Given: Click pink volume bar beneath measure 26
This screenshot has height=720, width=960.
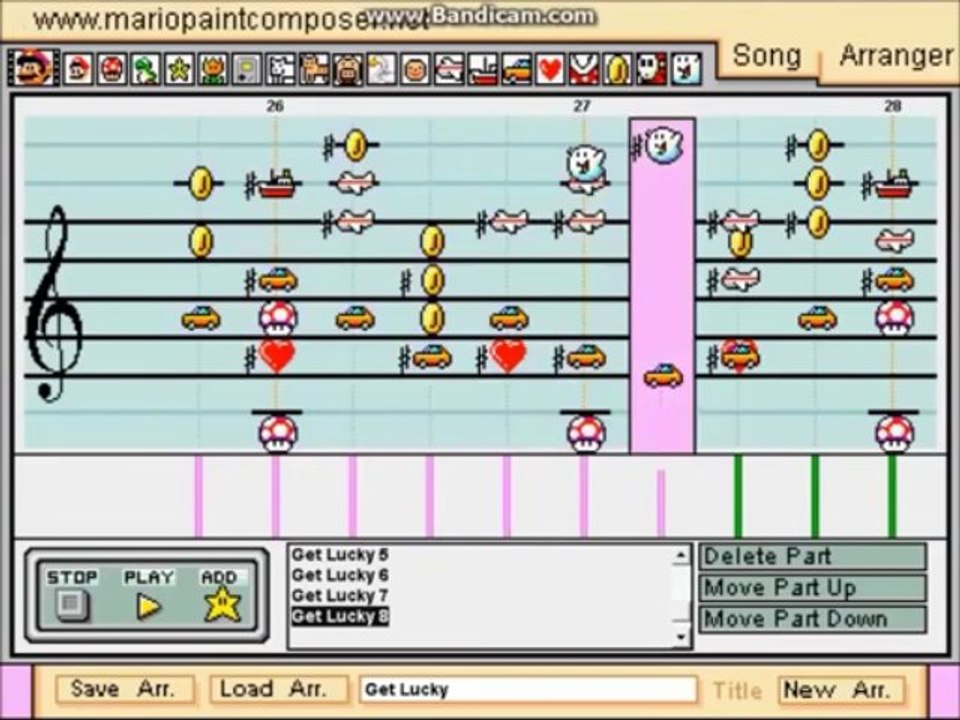Looking at the screenshot, I should [276, 497].
